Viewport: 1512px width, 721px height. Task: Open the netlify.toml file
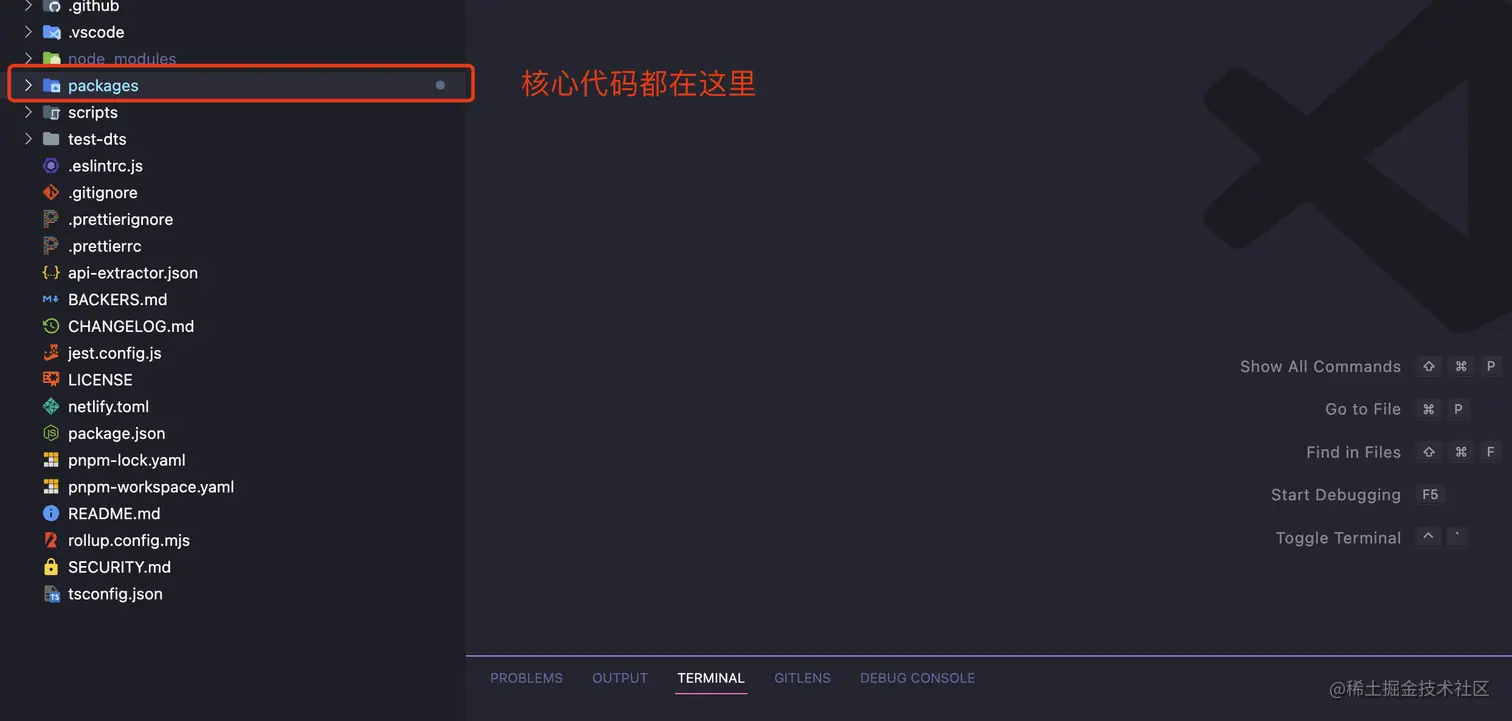tap(109, 406)
